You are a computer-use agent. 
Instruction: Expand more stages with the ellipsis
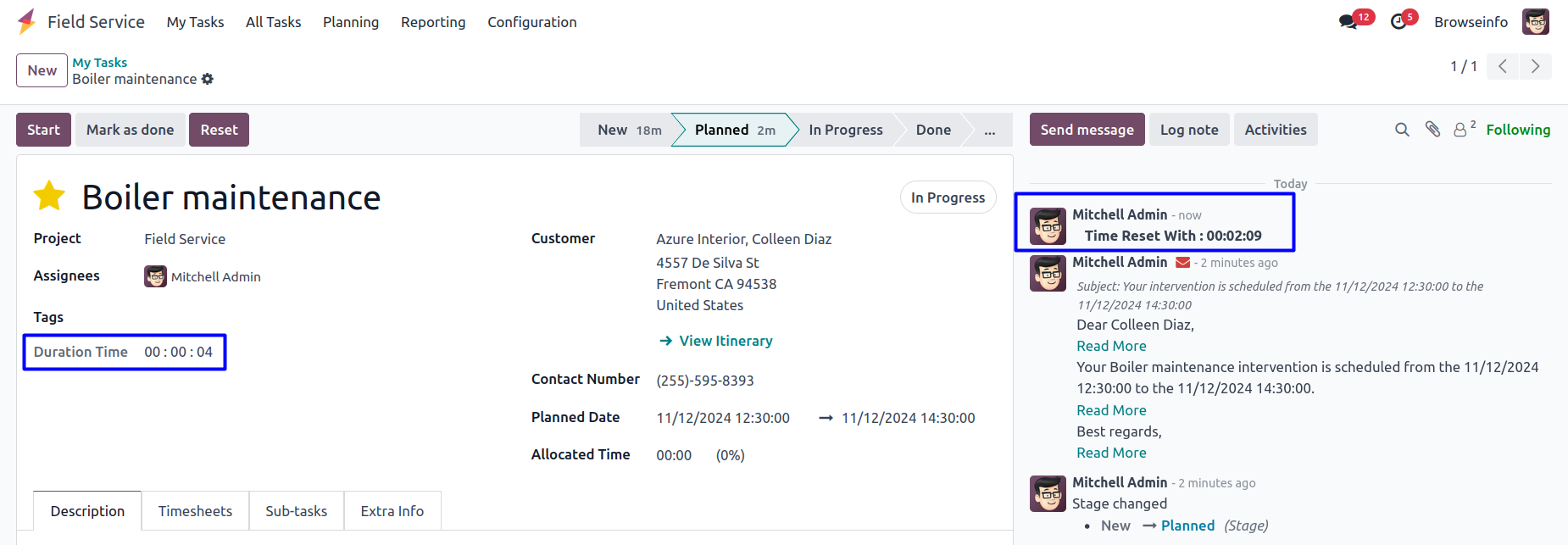(x=989, y=130)
